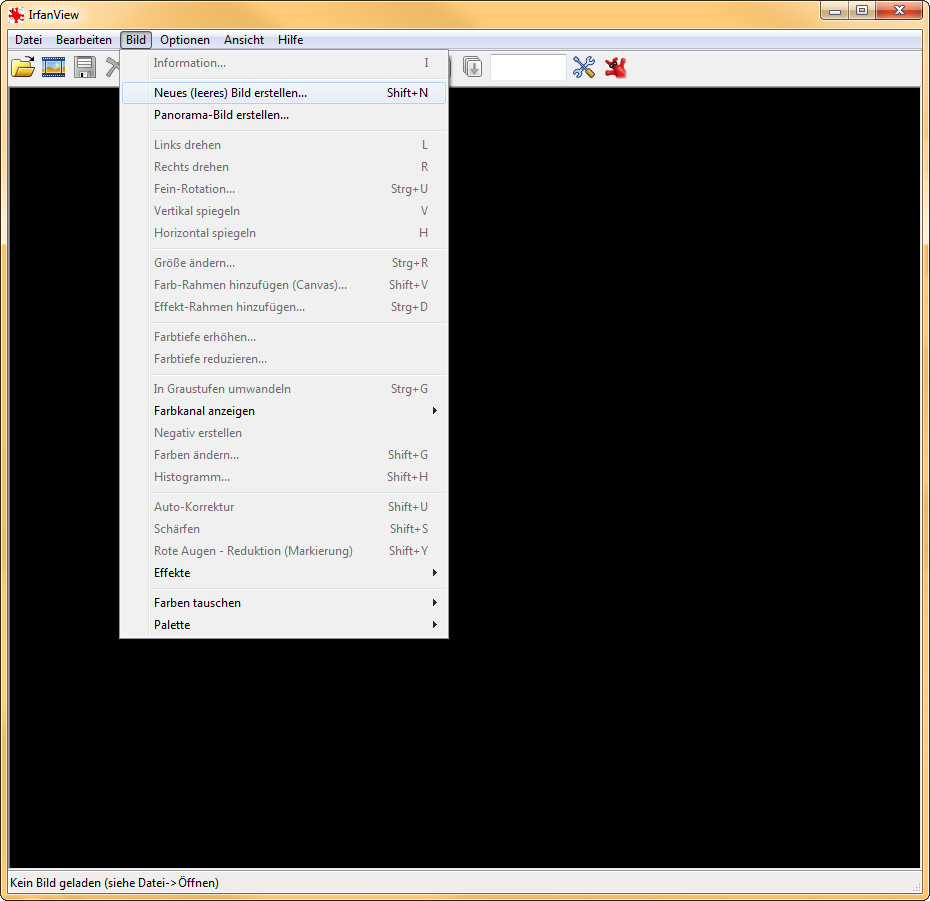Open the Datei menu
The image size is (930, 901).
point(28,40)
